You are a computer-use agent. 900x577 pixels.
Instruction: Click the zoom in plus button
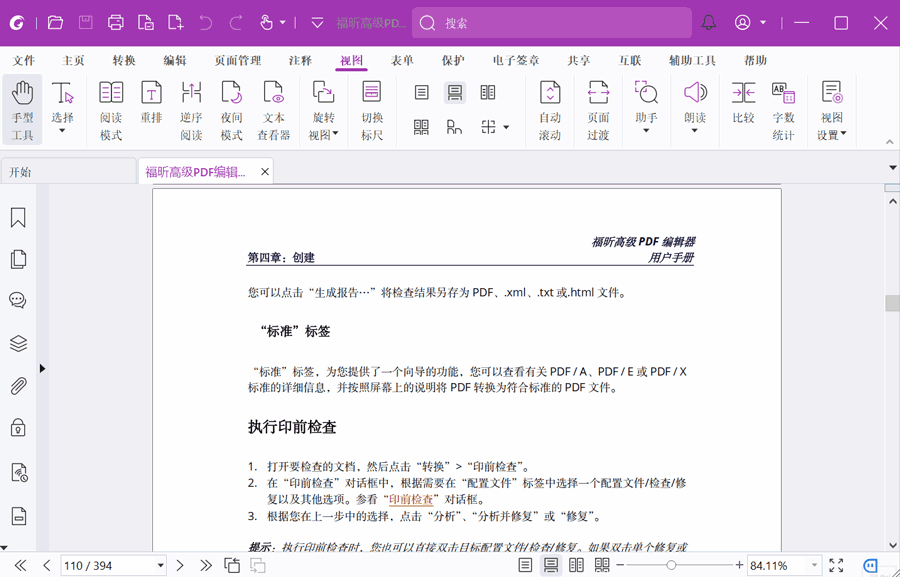739,566
